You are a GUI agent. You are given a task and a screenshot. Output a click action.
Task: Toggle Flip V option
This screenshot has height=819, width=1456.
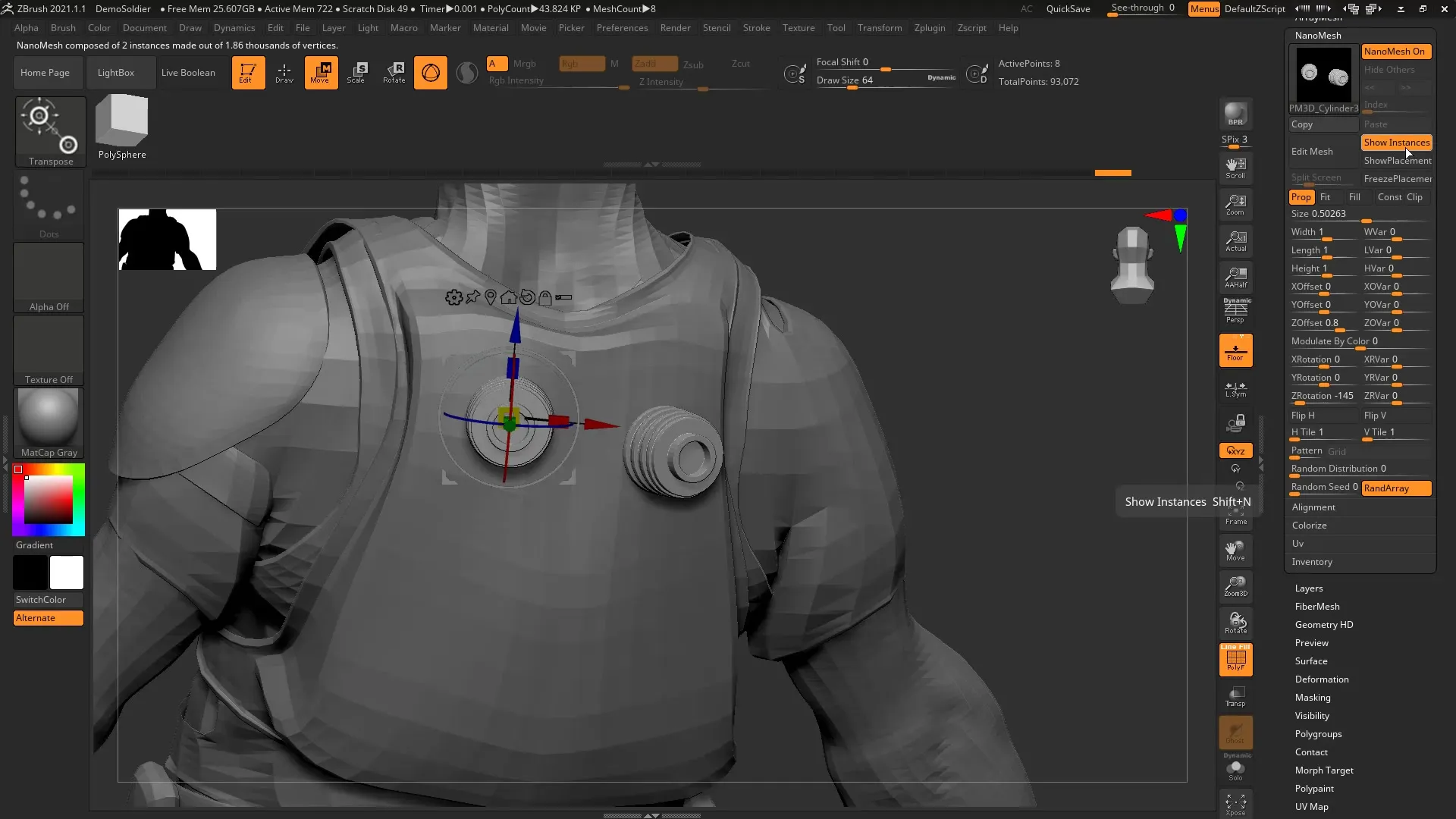click(x=1396, y=416)
